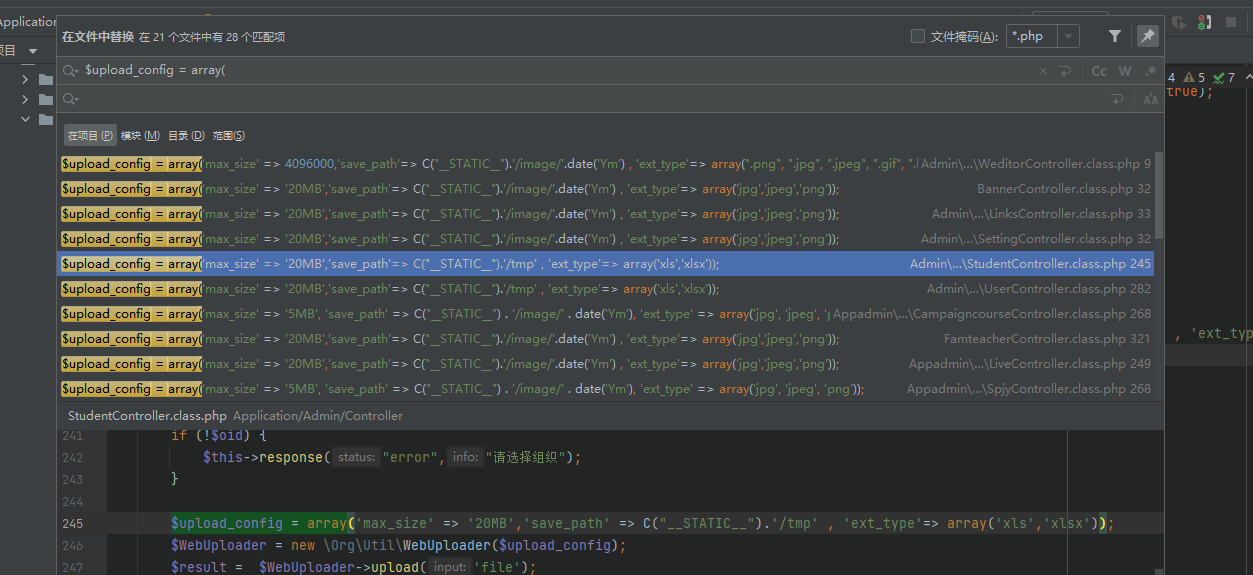
Task: Click the Stop square toolbar icon
Action: point(1229,22)
